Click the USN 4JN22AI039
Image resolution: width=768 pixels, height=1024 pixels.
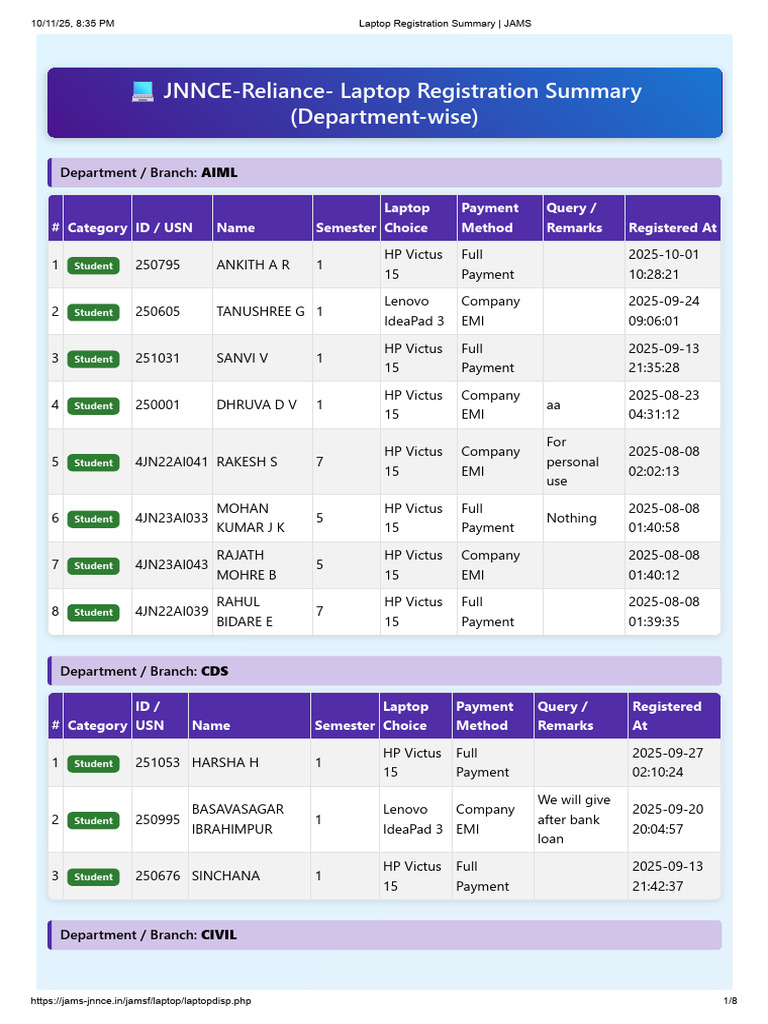point(171,611)
